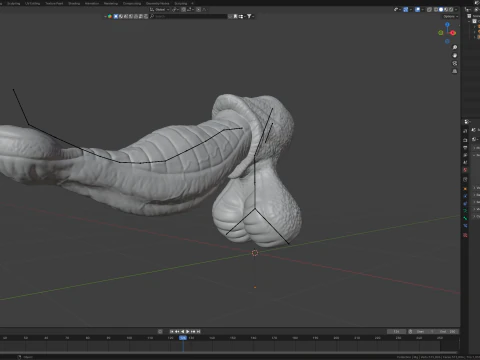
Task: Play the animation in reverse
Action: (x=183, y=331)
